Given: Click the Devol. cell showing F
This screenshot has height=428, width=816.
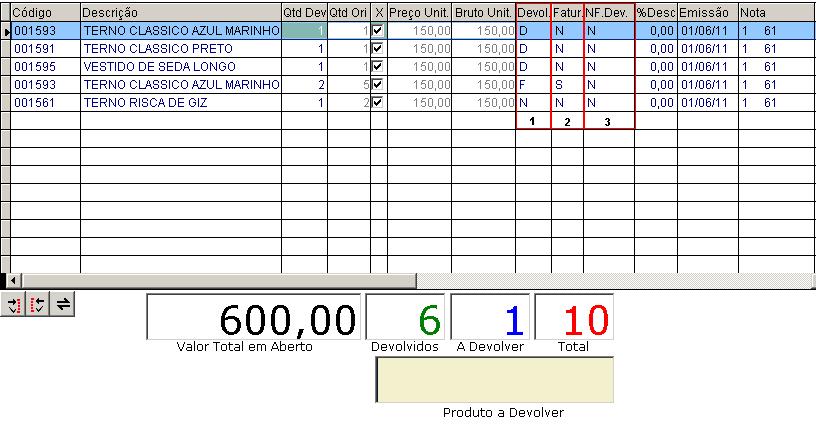Looking at the screenshot, I should 533,84.
